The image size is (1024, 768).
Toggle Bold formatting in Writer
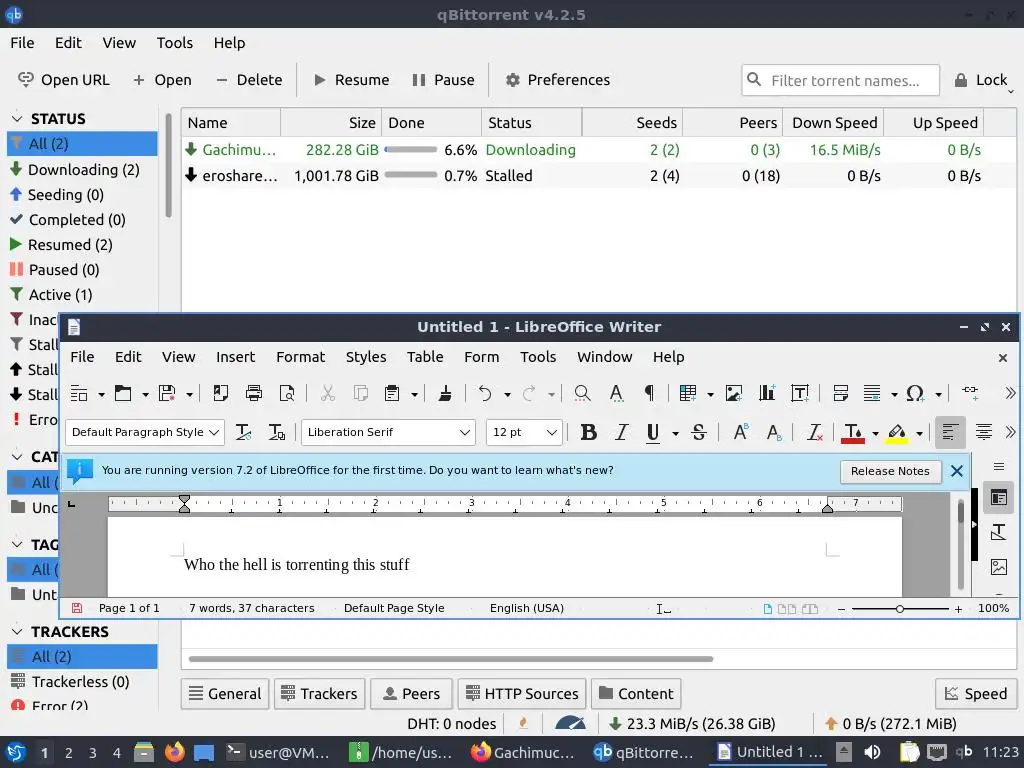coord(588,432)
